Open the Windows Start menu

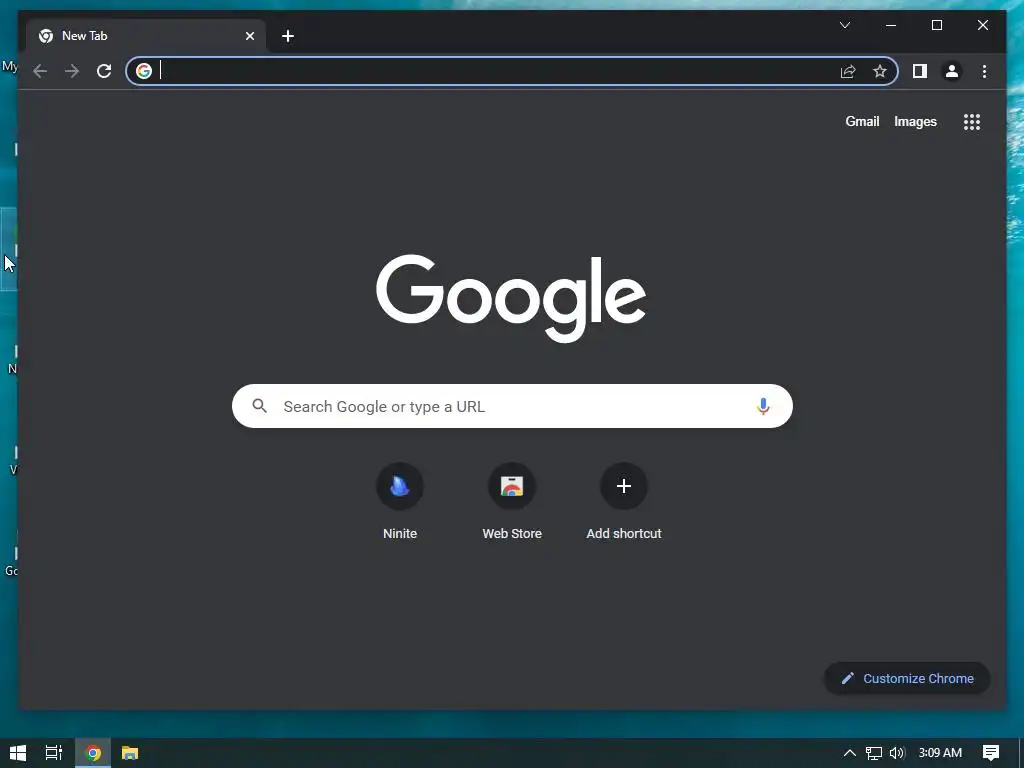click(x=18, y=753)
